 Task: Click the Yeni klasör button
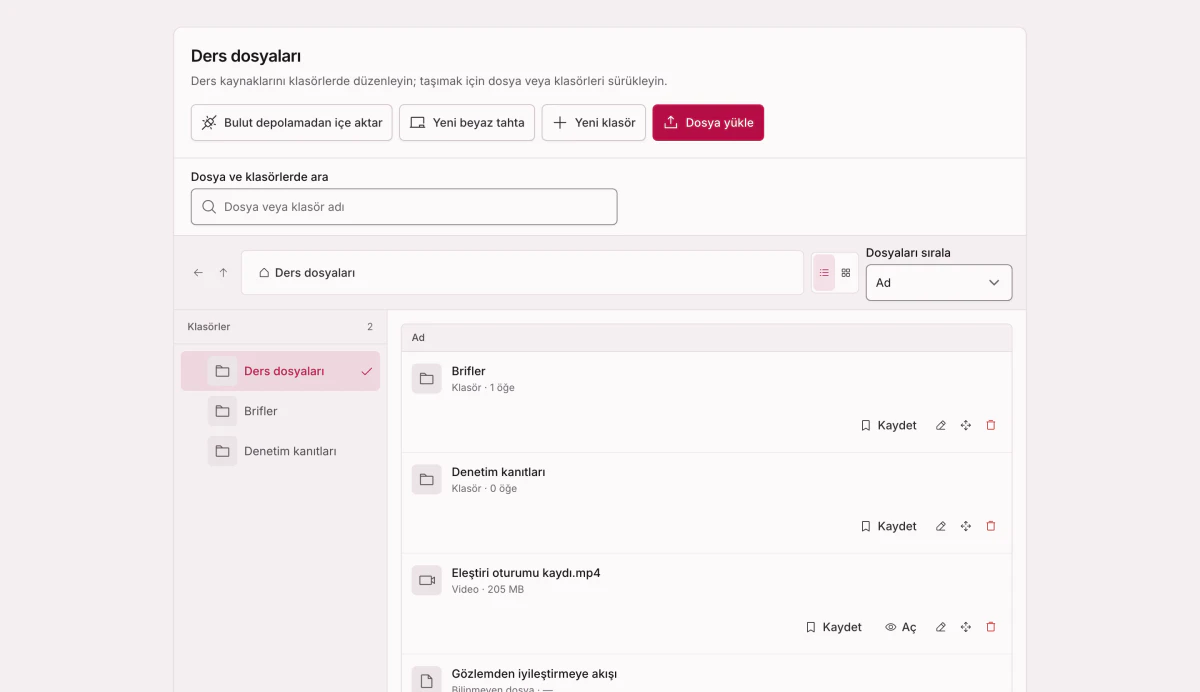pyautogui.click(x=594, y=123)
